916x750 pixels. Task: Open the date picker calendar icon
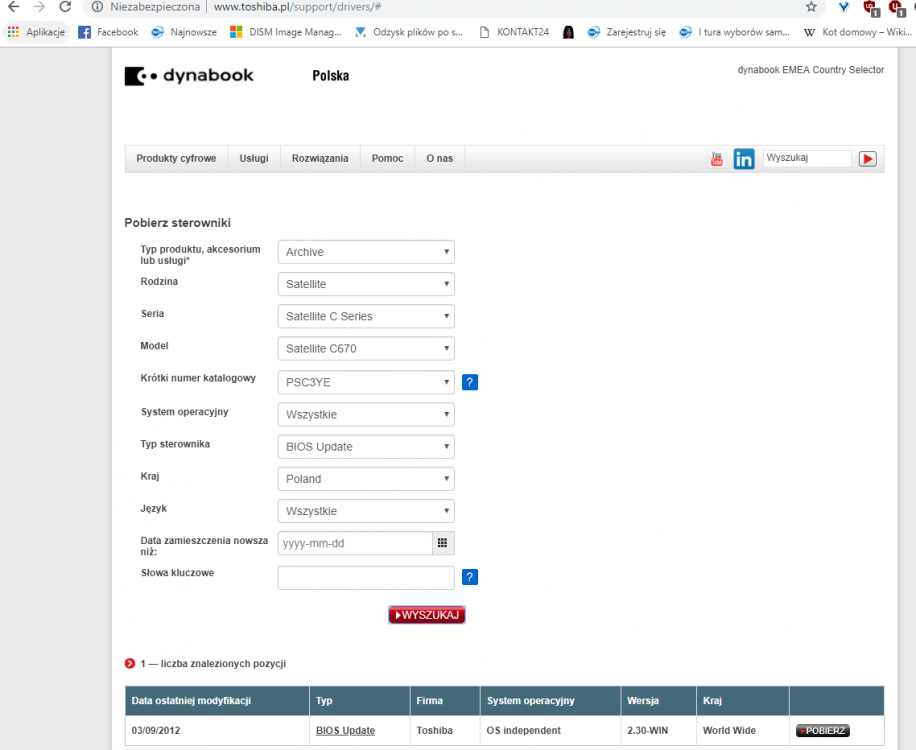tap(442, 543)
